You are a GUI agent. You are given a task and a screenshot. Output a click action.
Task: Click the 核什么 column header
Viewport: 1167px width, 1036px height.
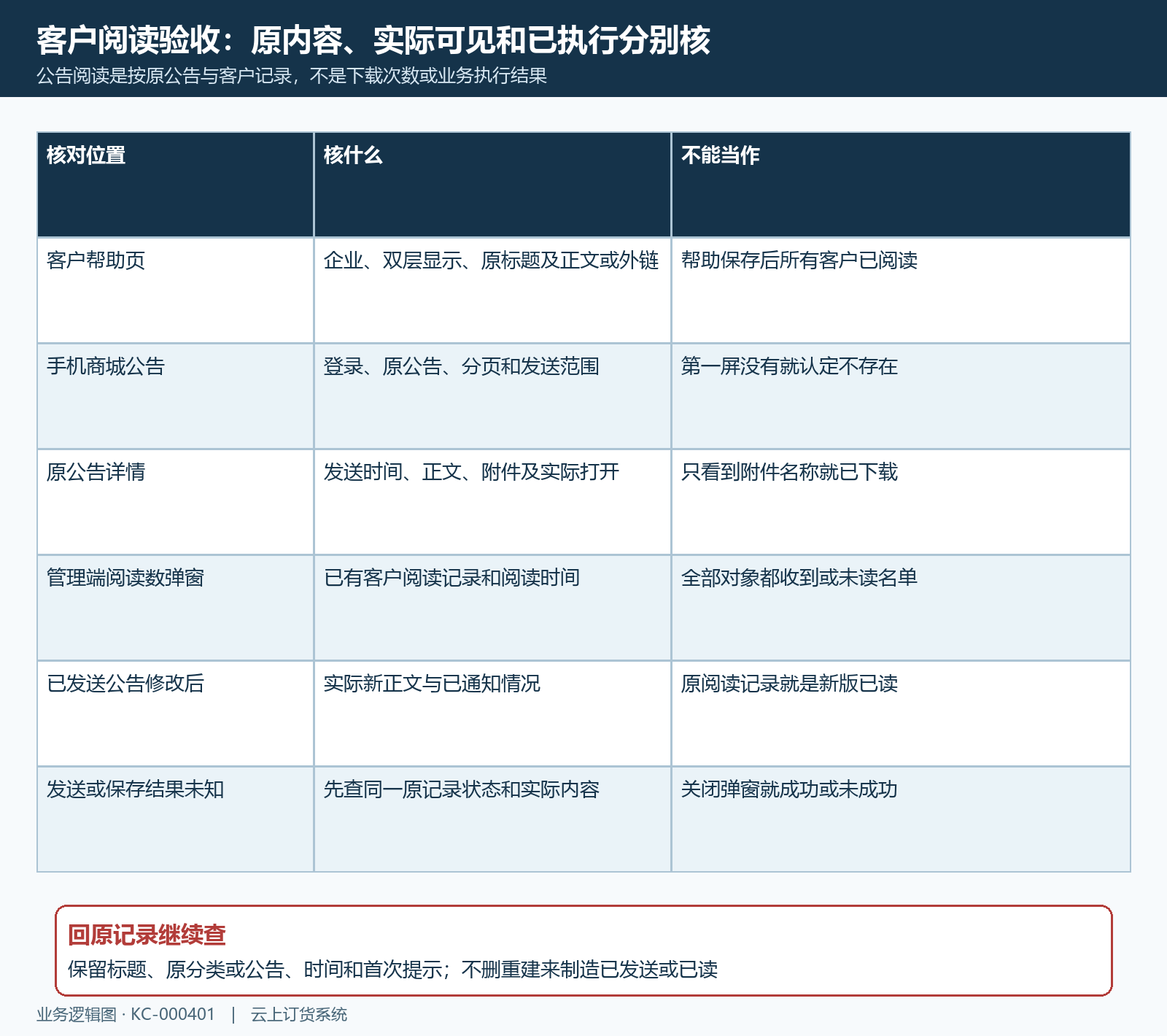492,185
